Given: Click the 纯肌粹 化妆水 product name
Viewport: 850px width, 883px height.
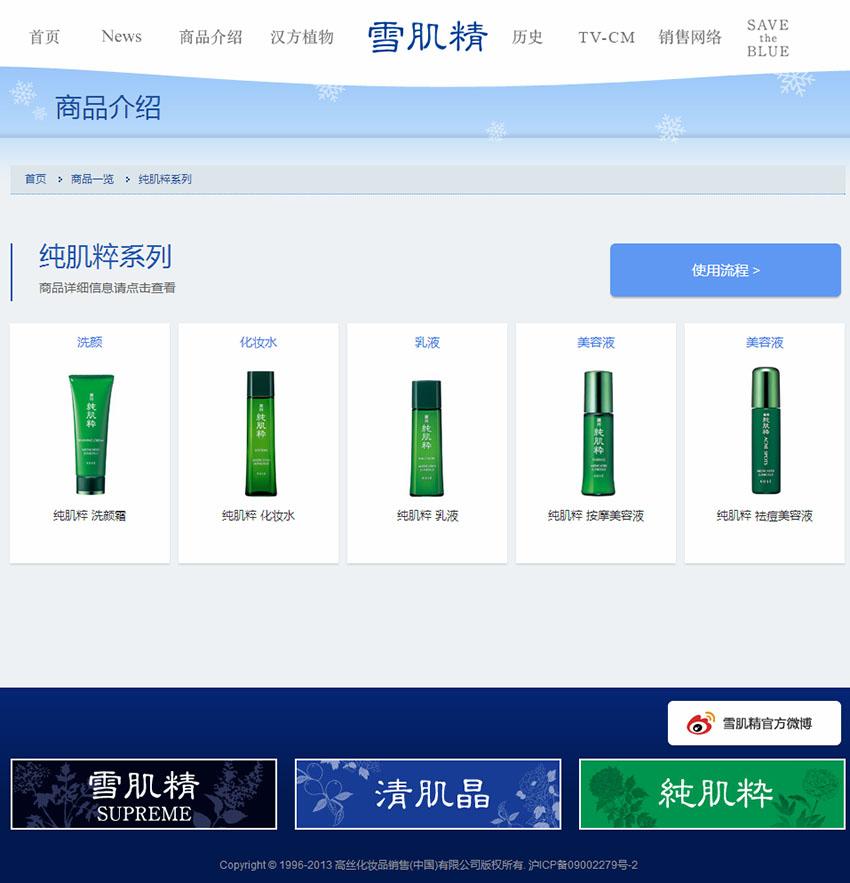Looking at the screenshot, I should click(259, 515).
